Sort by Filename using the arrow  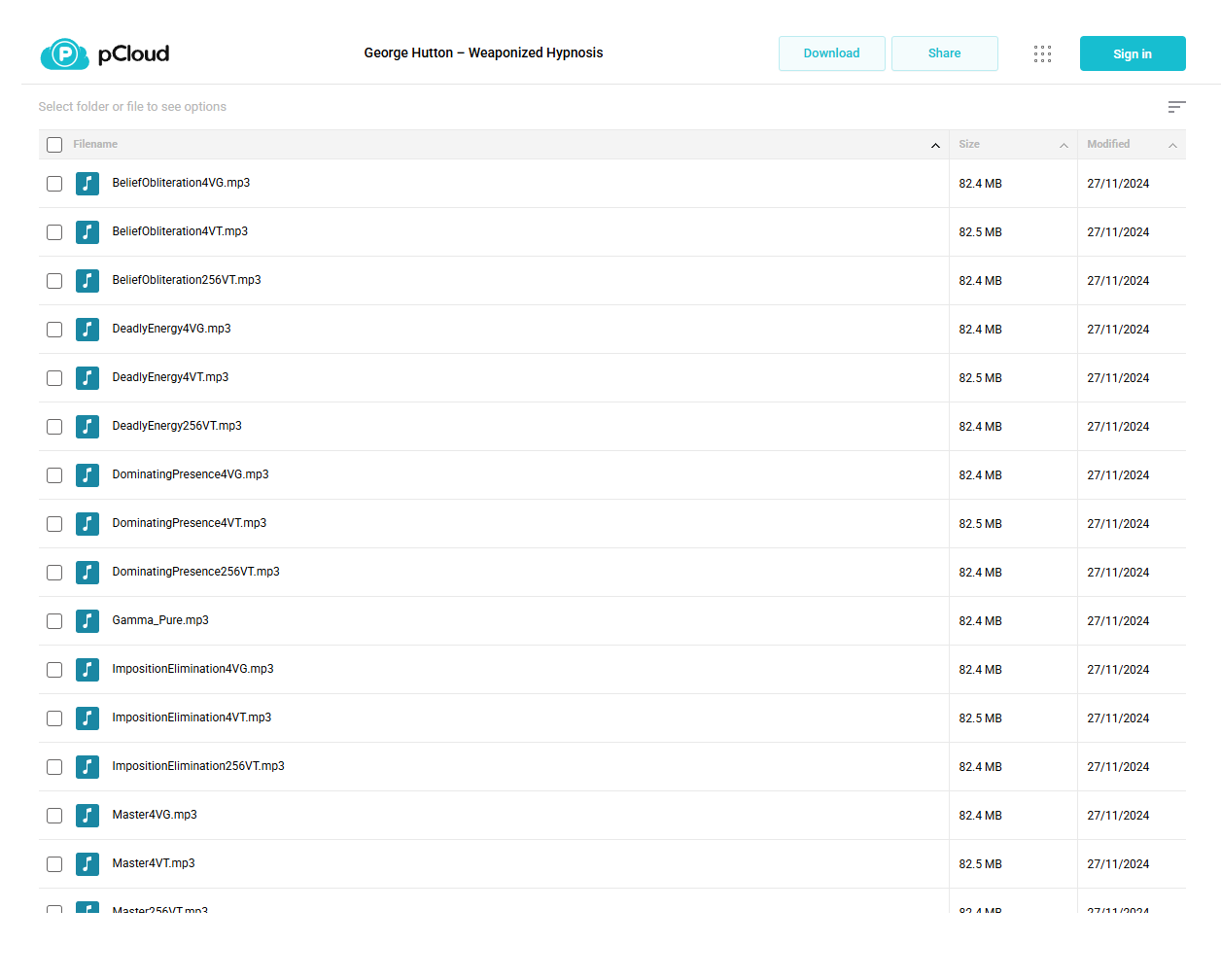935,146
